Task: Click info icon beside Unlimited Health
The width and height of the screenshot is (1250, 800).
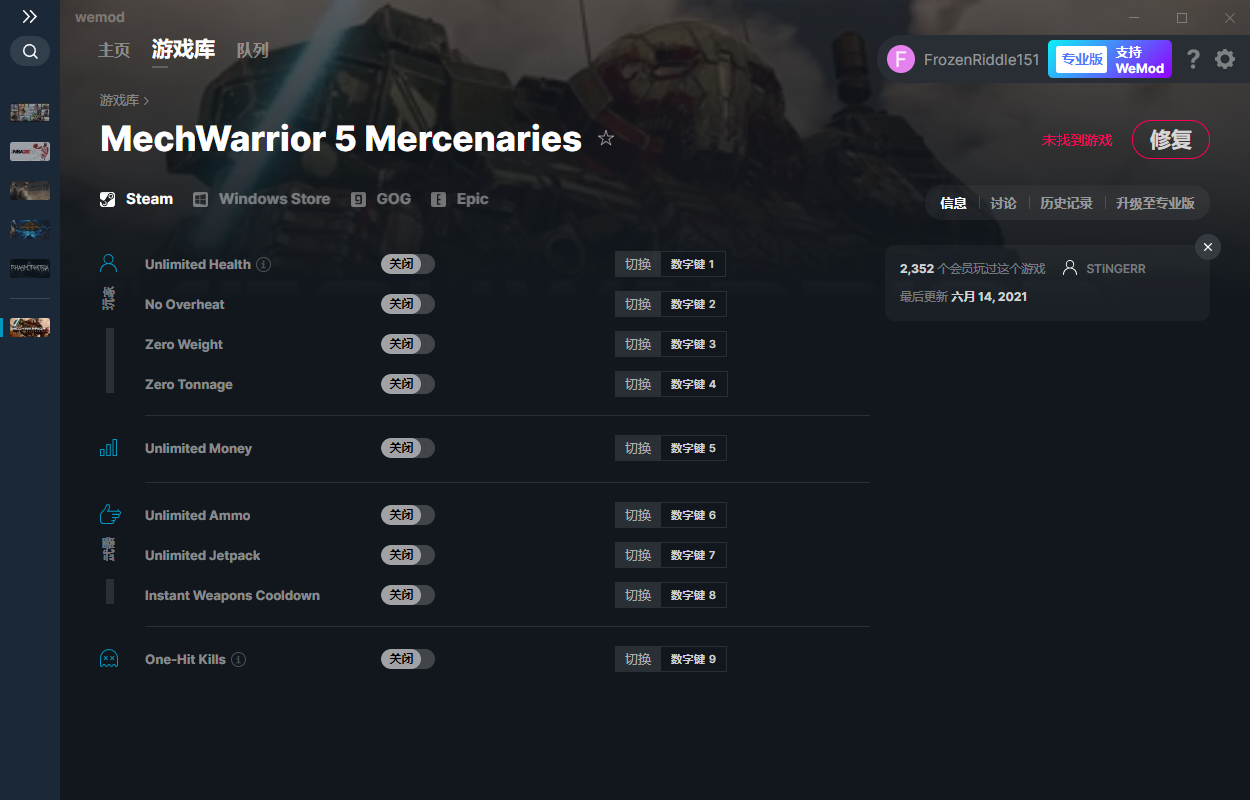Action: coord(264,265)
